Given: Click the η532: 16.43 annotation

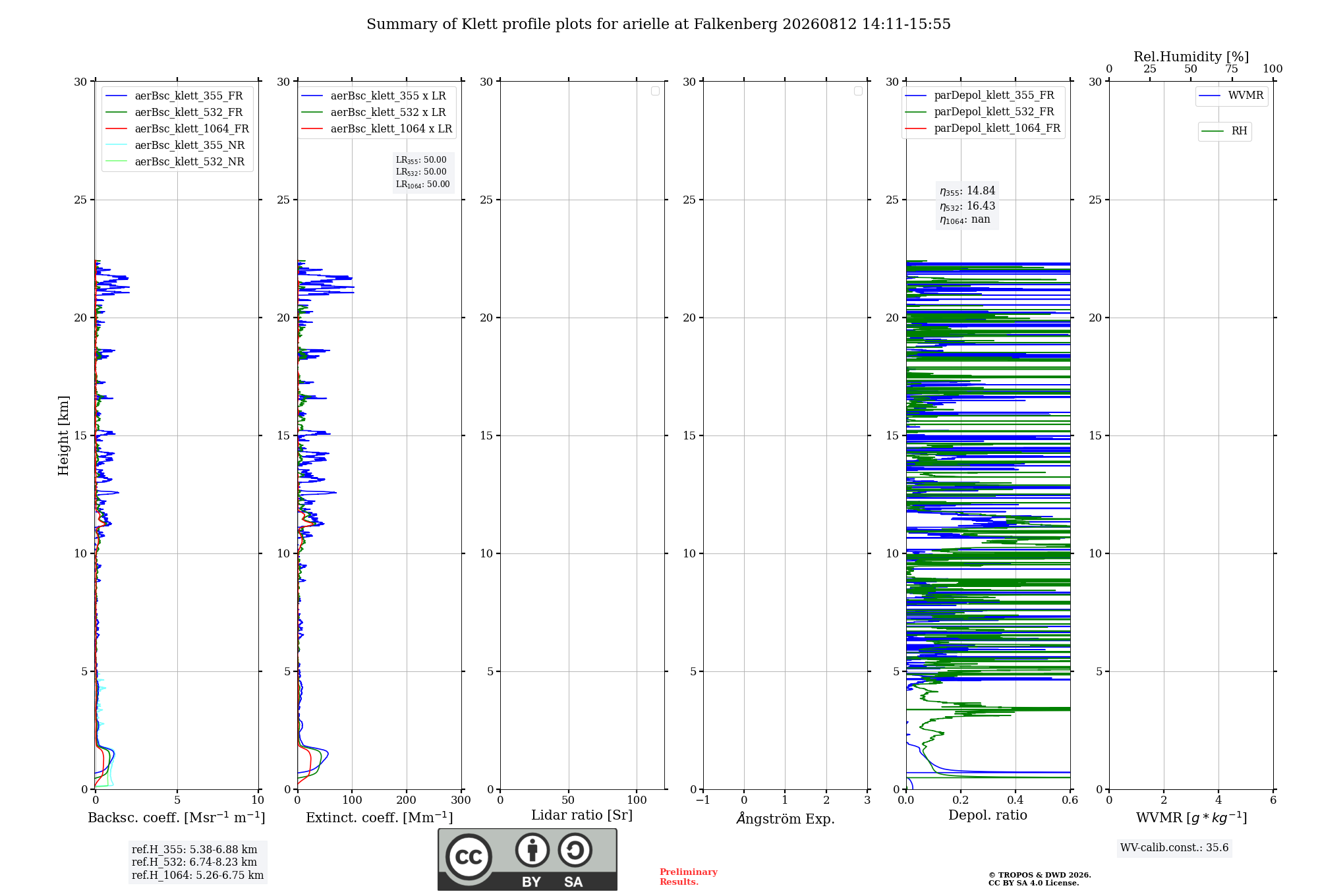Looking at the screenshot, I should (967, 206).
